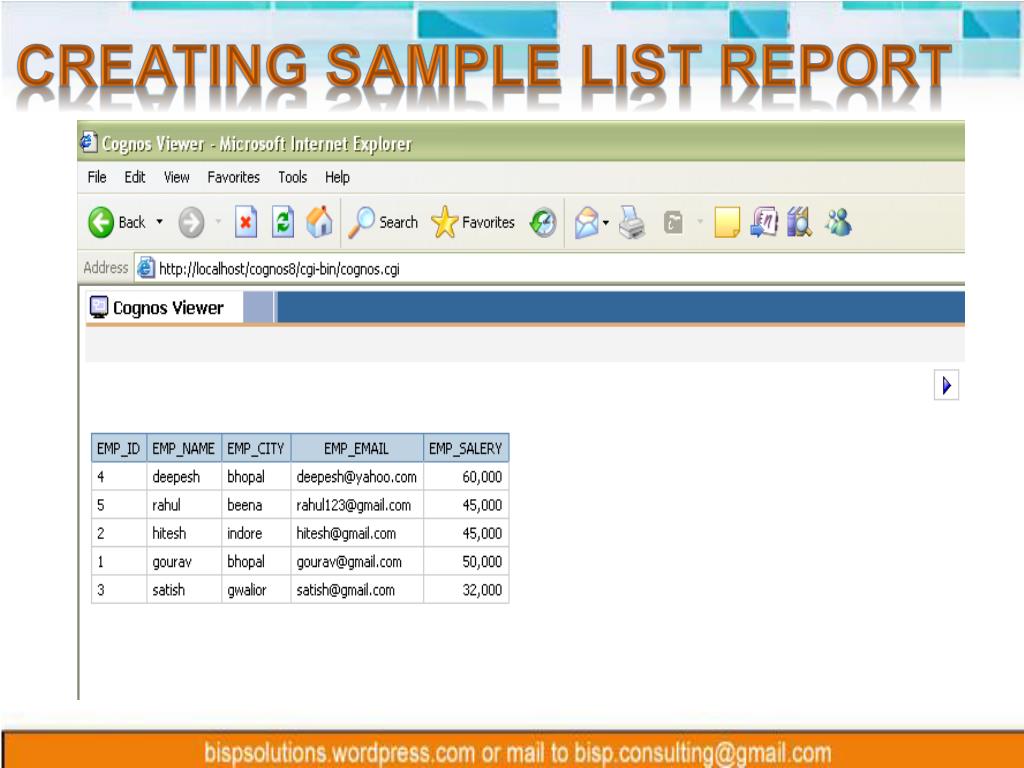
Task: Open the reference books toolbar icon
Action: click(799, 222)
